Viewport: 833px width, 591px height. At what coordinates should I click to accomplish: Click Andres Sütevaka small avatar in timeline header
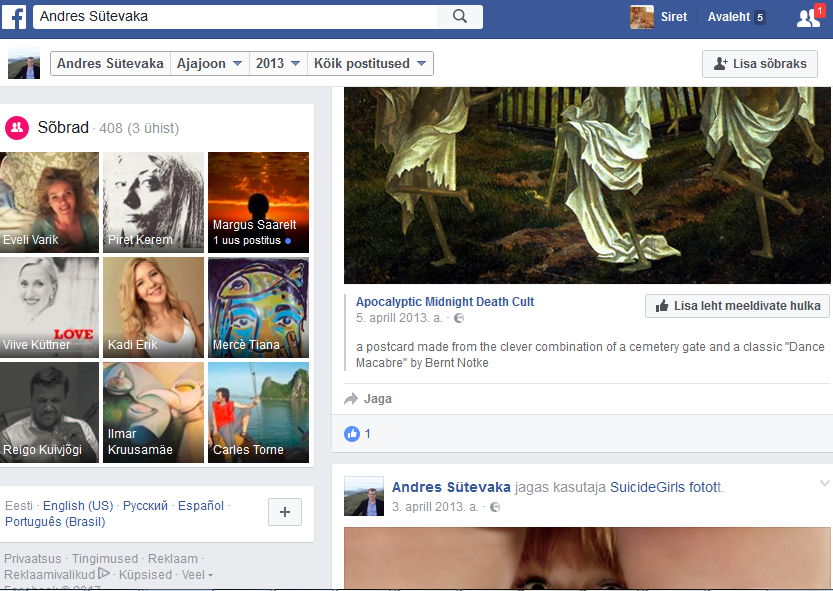(x=24, y=63)
